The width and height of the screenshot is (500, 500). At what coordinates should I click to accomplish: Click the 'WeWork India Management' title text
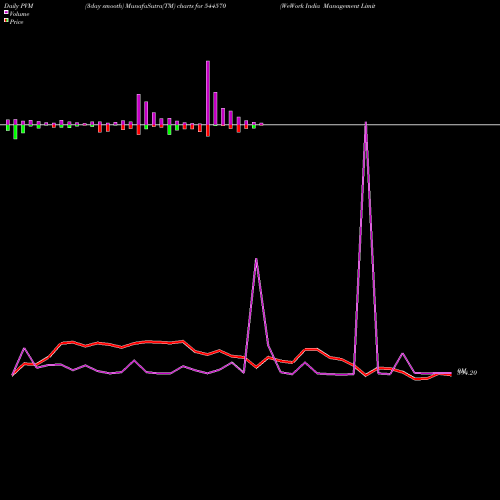pos(320,6)
